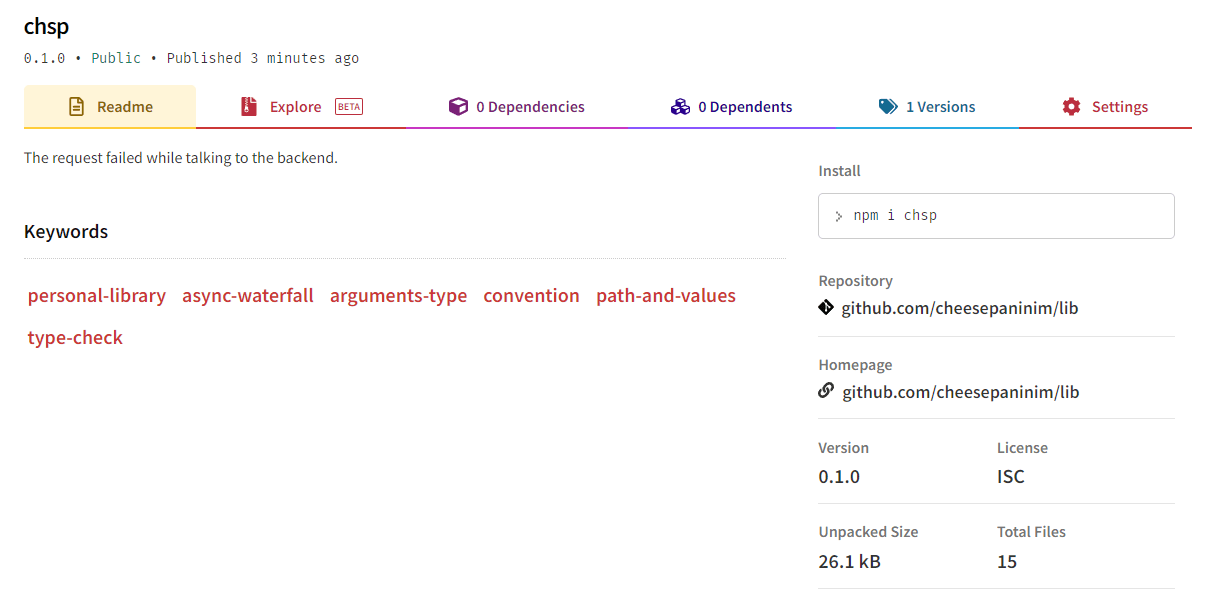Click the Readme document icon

(76, 107)
